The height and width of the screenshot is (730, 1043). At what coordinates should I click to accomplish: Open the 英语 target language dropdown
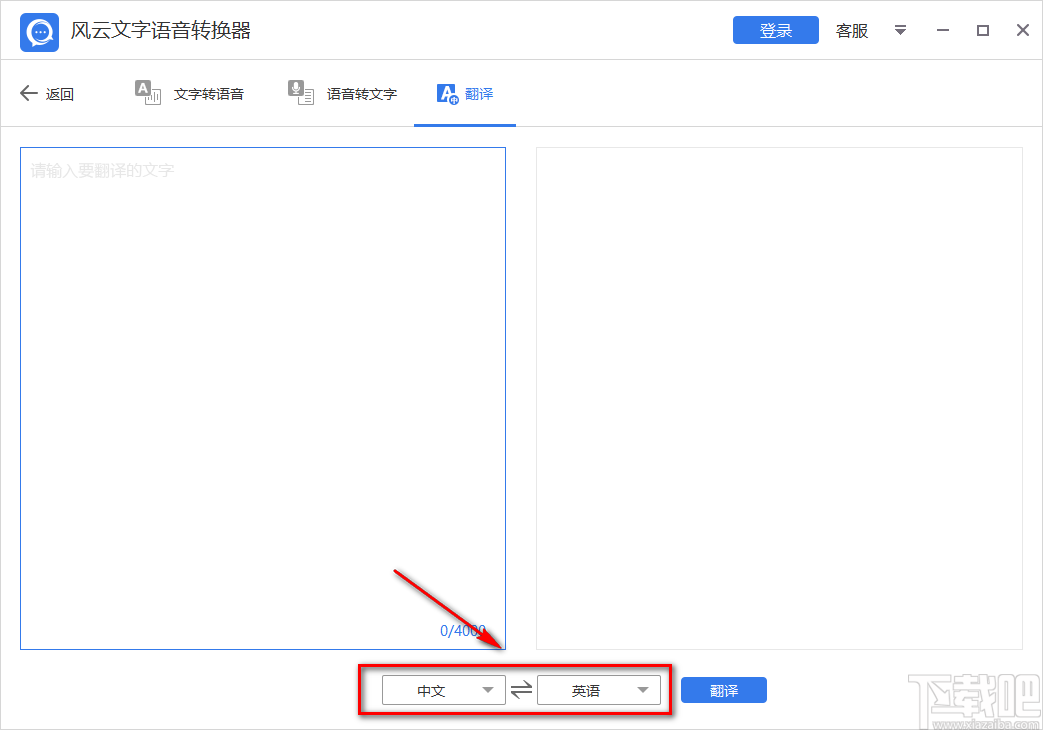point(599,690)
